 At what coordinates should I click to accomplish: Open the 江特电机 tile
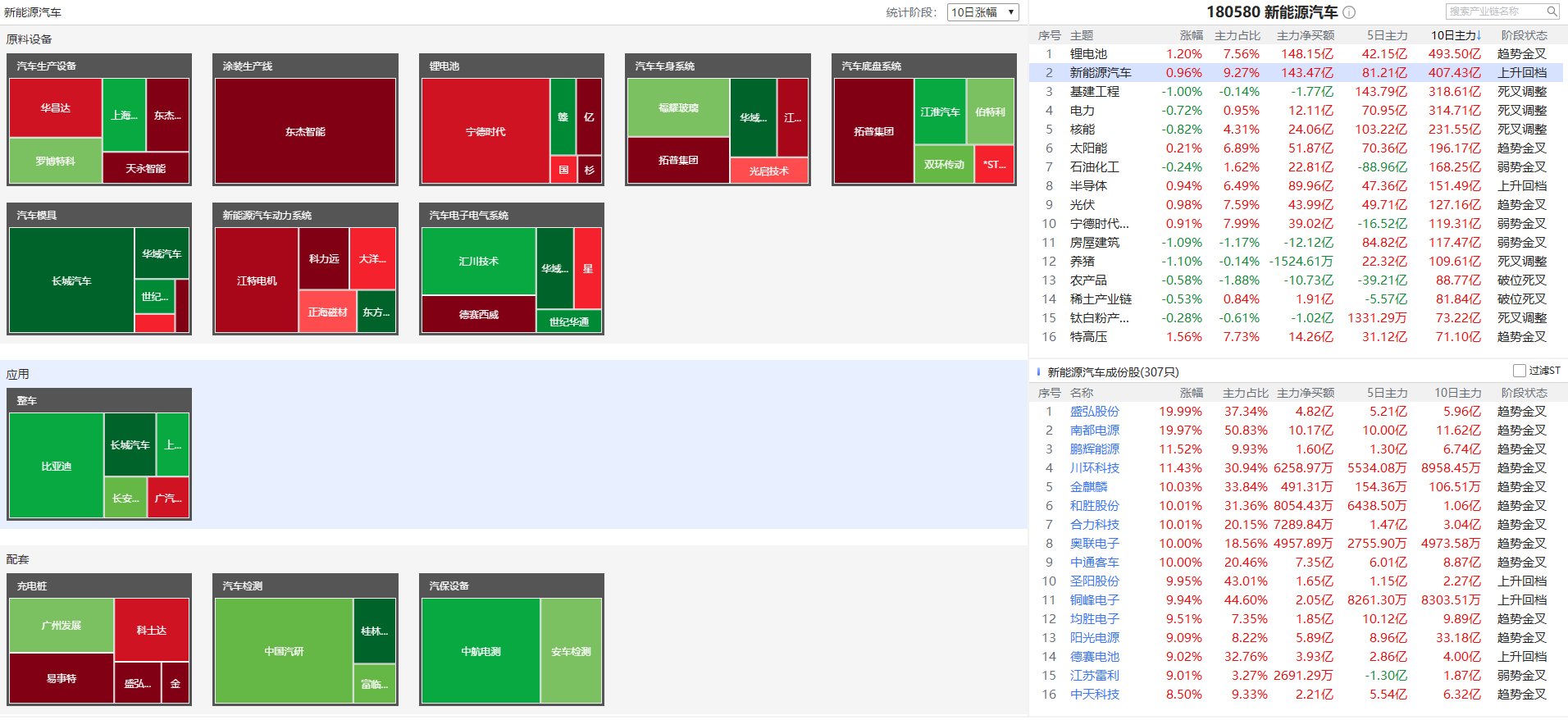tap(257, 280)
